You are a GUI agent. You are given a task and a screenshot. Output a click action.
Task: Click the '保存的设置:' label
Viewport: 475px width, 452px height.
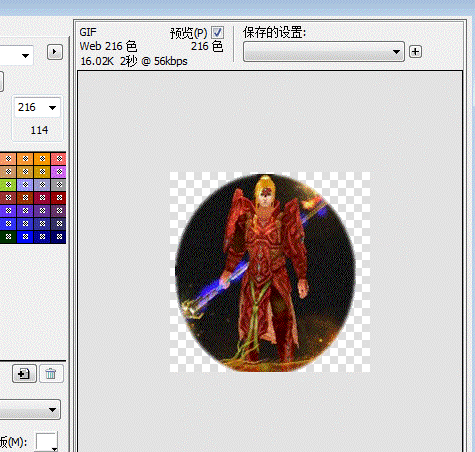274,33
